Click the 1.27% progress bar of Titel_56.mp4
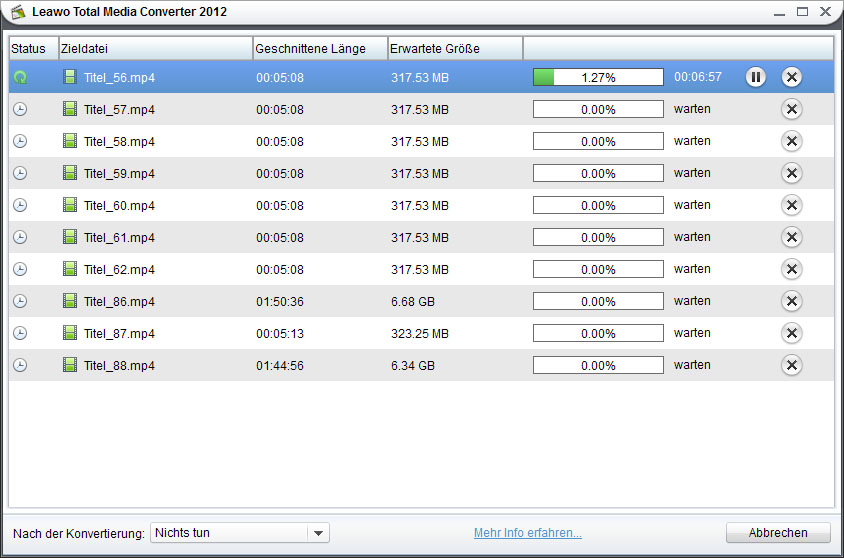 [x=598, y=77]
